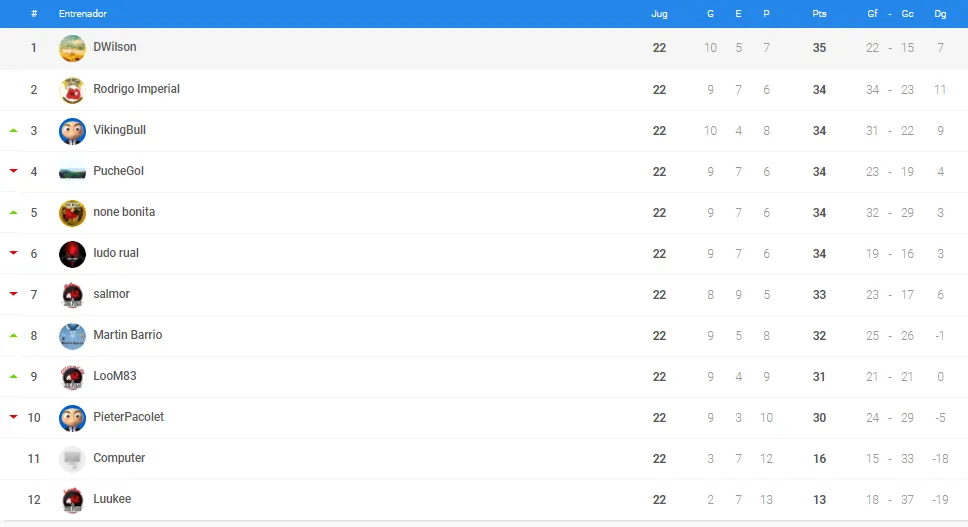Image resolution: width=968 pixels, height=527 pixels.
Task: Sort by the Entrenador column header
Action: click(83, 14)
